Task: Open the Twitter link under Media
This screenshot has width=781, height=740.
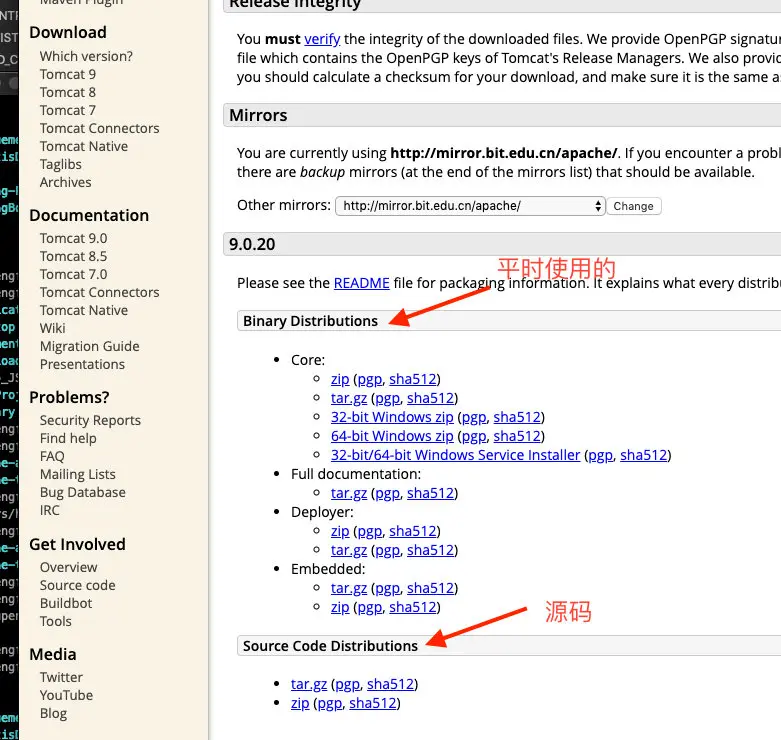Action: pyautogui.click(x=61, y=677)
